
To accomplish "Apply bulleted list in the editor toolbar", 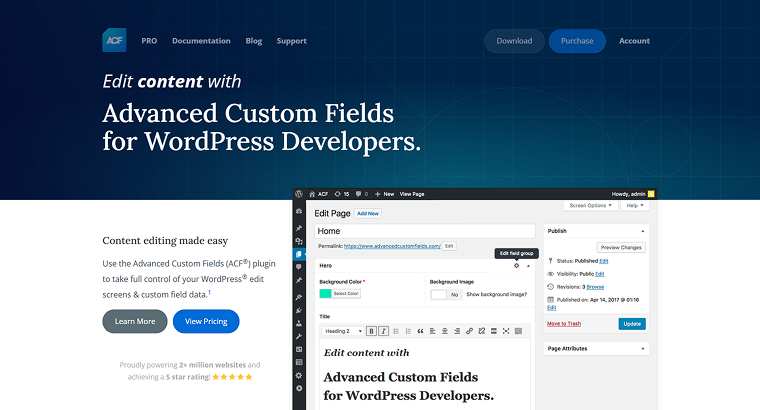I will tap(396, 331).
